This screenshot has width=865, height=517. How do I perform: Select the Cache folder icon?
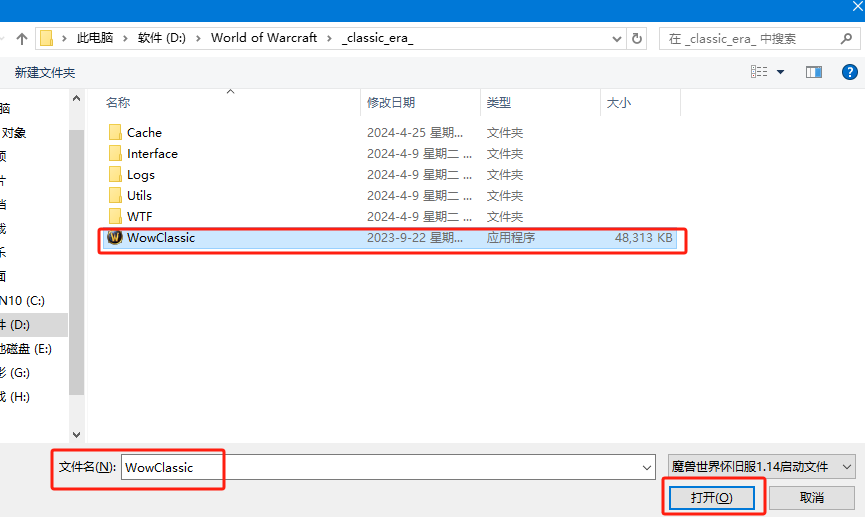(115, 132)
